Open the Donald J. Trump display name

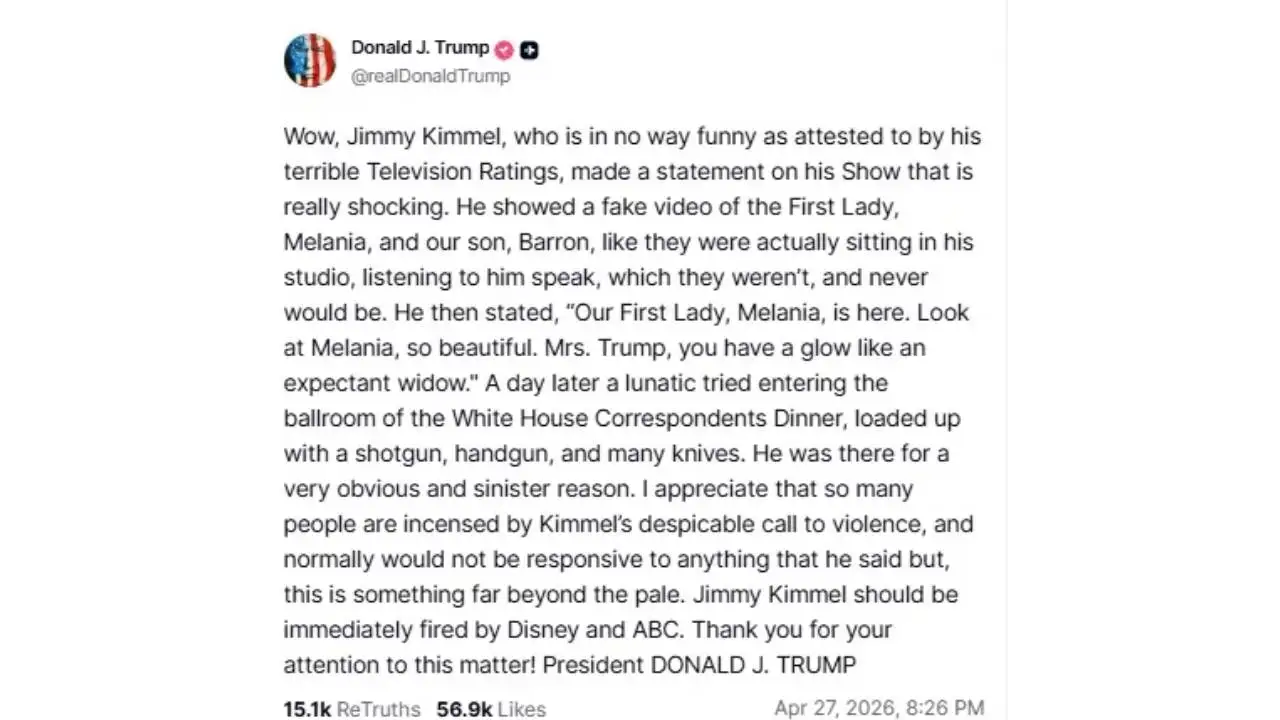(x=420, y=47)
